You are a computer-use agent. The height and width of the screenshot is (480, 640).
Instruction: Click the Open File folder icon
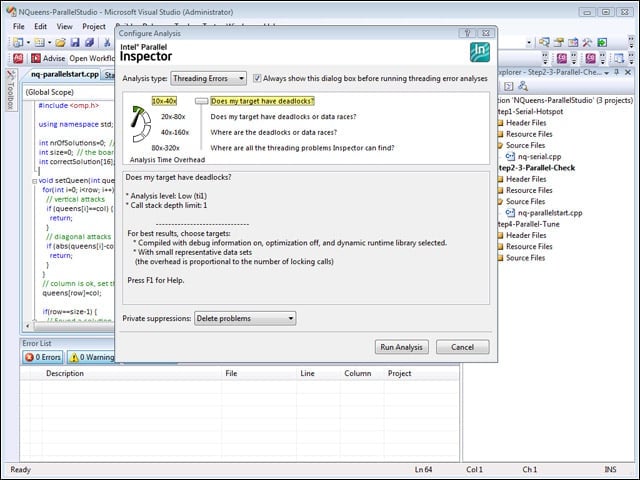pos(60,42)
